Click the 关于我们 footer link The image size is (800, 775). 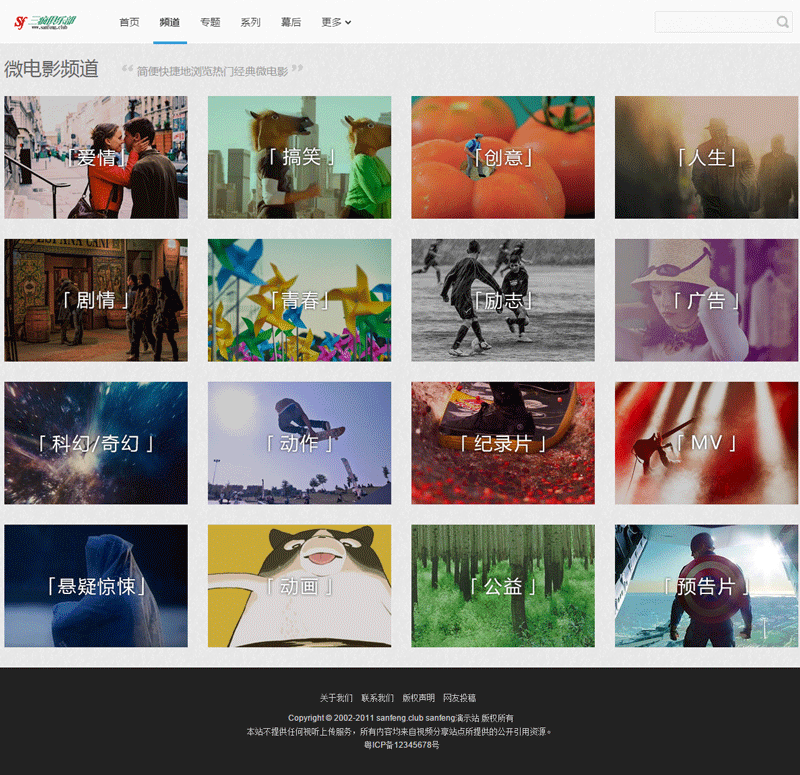coord(336,698)
